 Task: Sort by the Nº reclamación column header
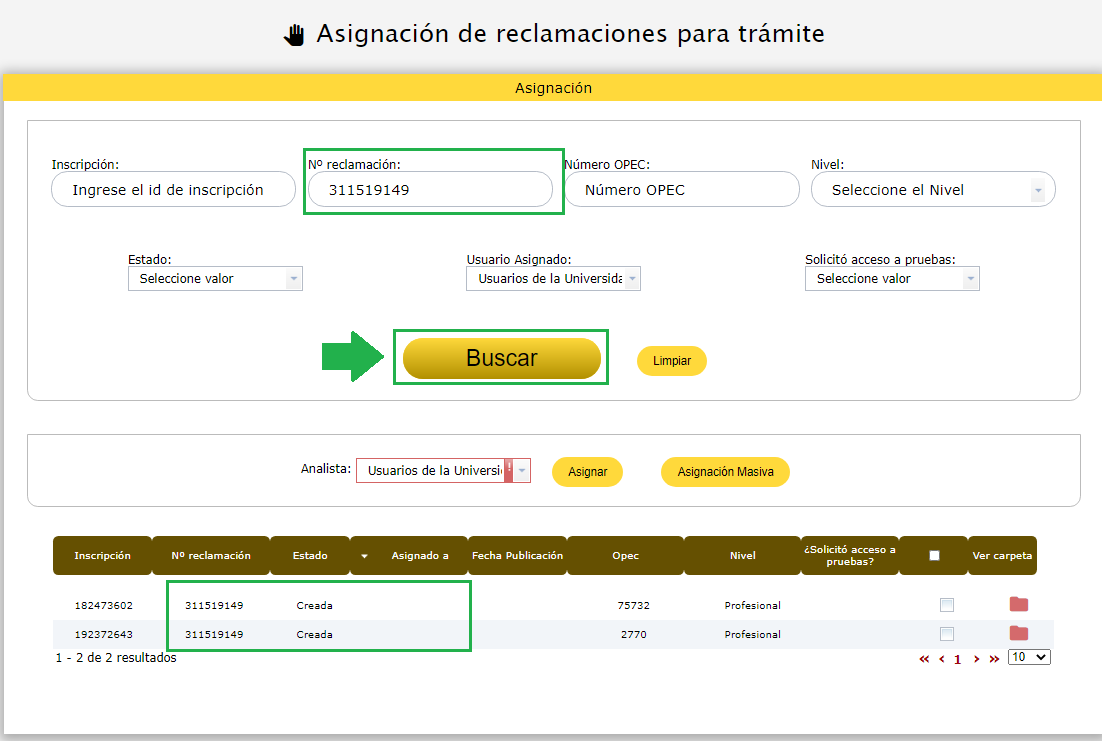[211, 556]
